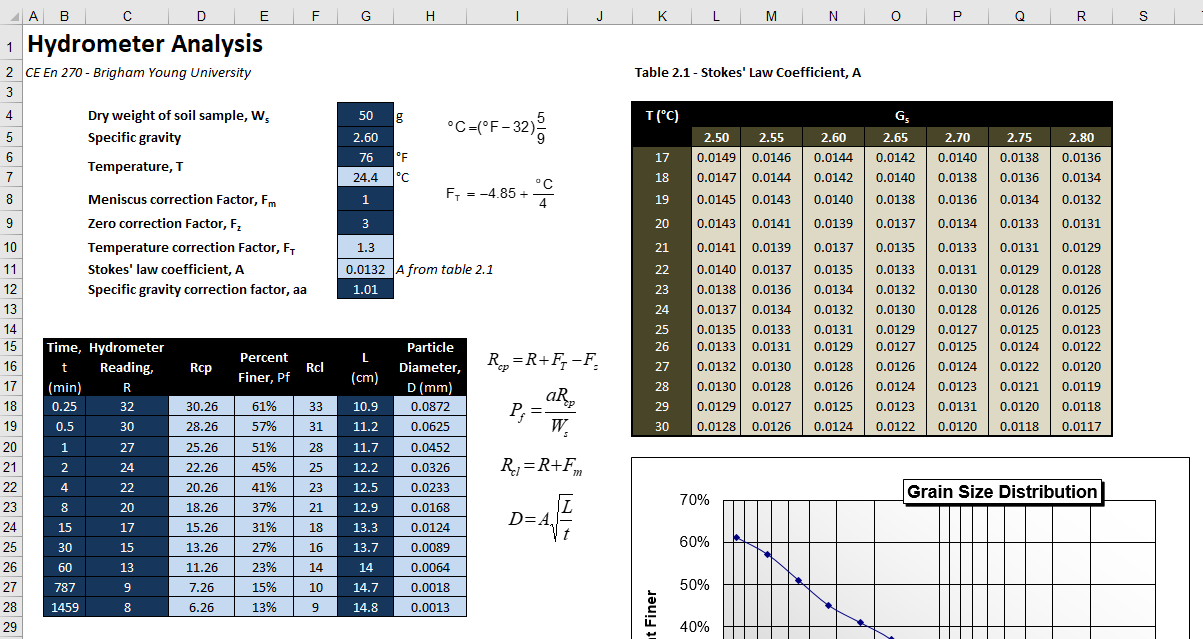
Task: Select L value 14.8 cell
Action: 366,607
